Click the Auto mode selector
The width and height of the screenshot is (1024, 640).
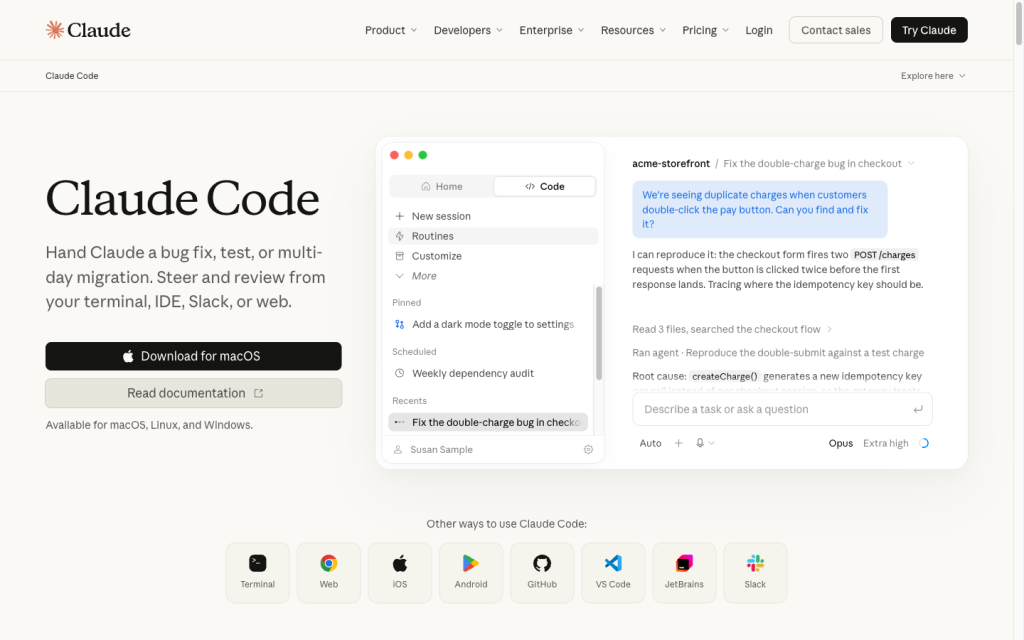650,443
